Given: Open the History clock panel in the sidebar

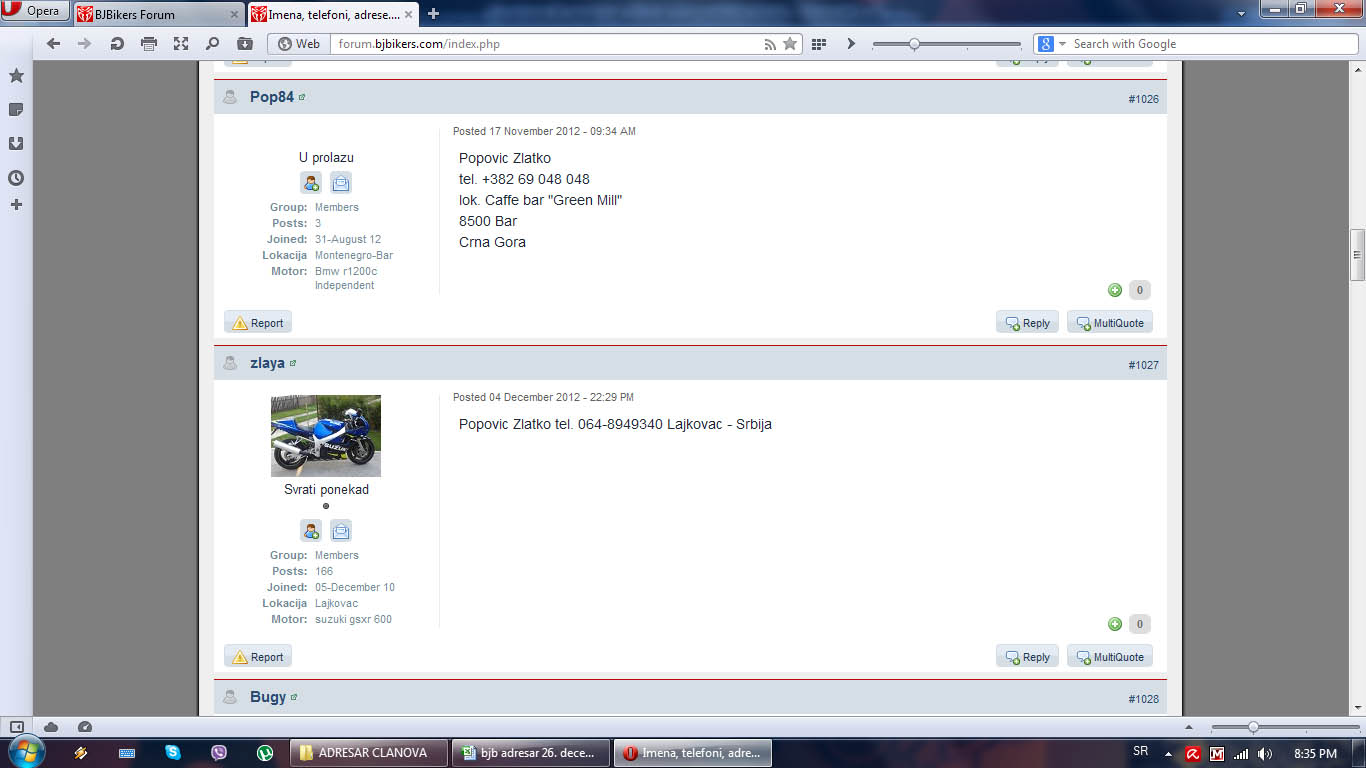Looking at the screenshot, I should pyautogui.click(x=16, y=178).
